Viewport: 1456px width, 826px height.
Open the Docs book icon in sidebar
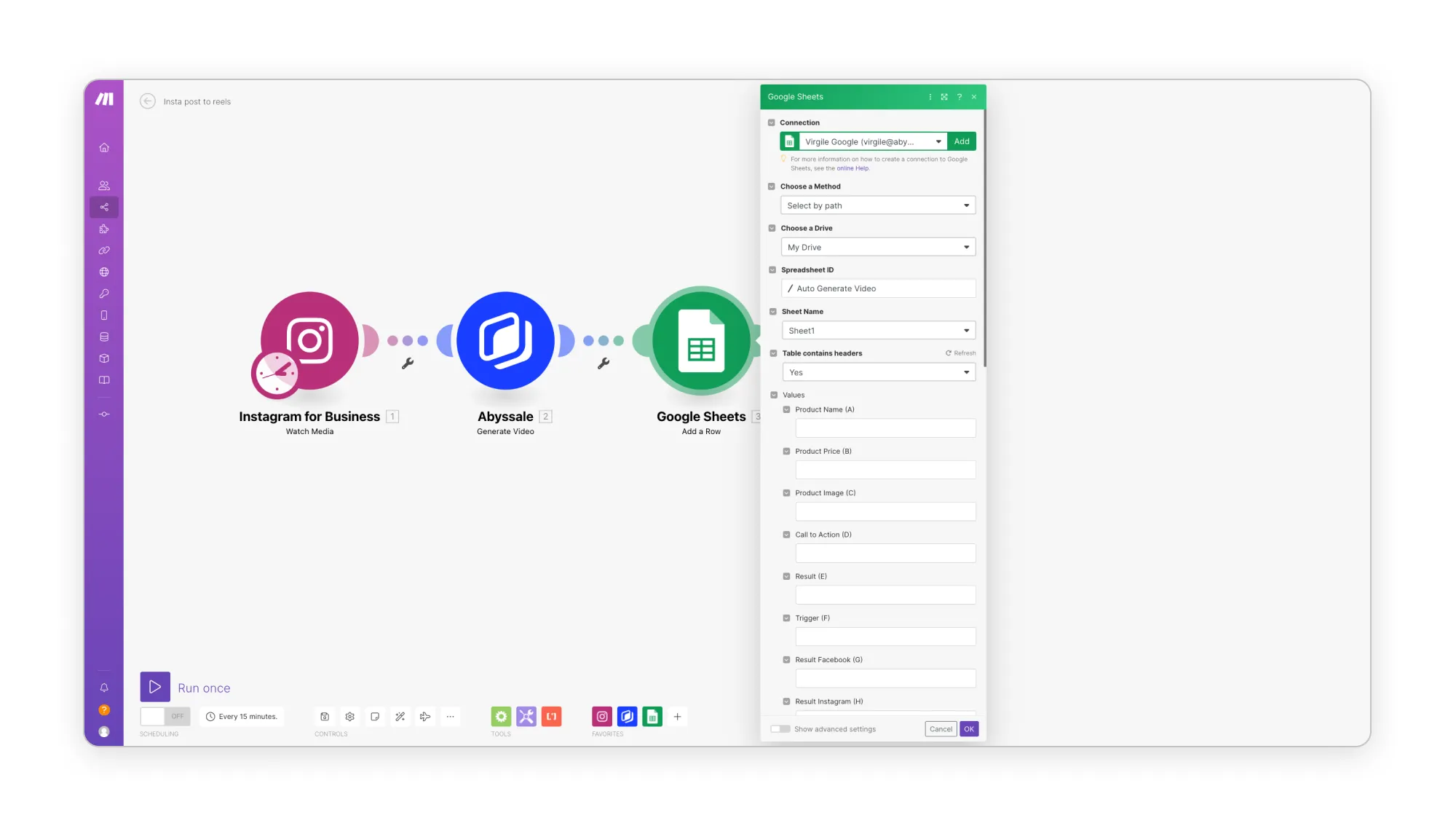tap(104, 380)
